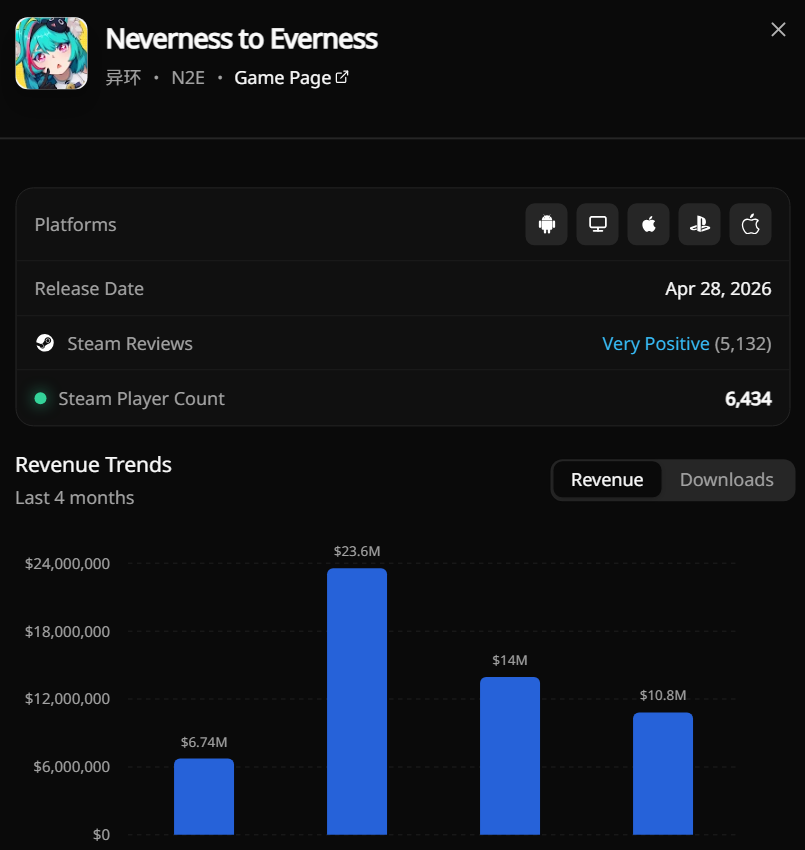Click the Revenue Trends heading
The height and width of the screenshot is (850, 805).
pos(93,465)
